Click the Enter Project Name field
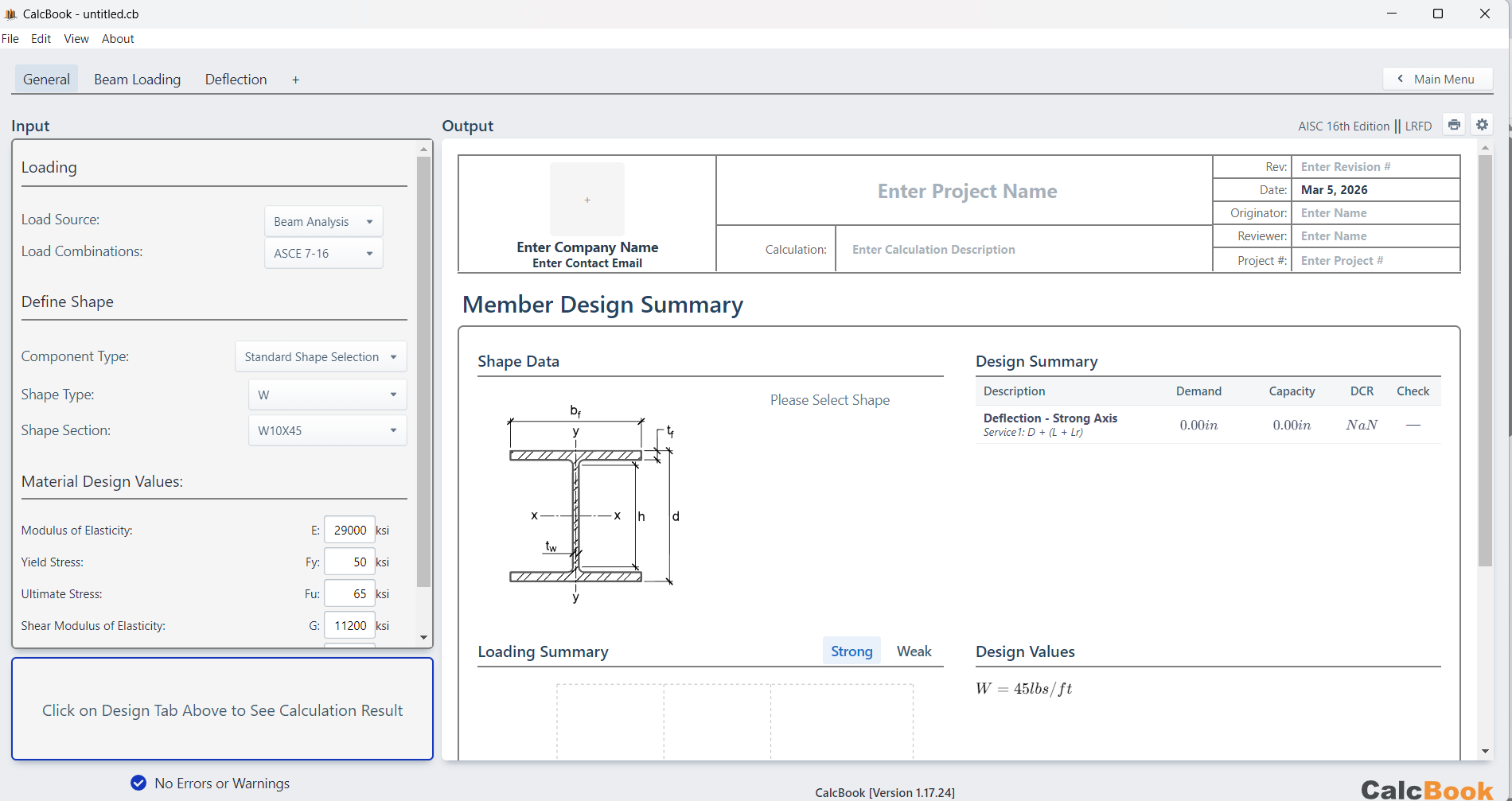The width and height of the screenshot is (1512, 801). pos(967,191)
